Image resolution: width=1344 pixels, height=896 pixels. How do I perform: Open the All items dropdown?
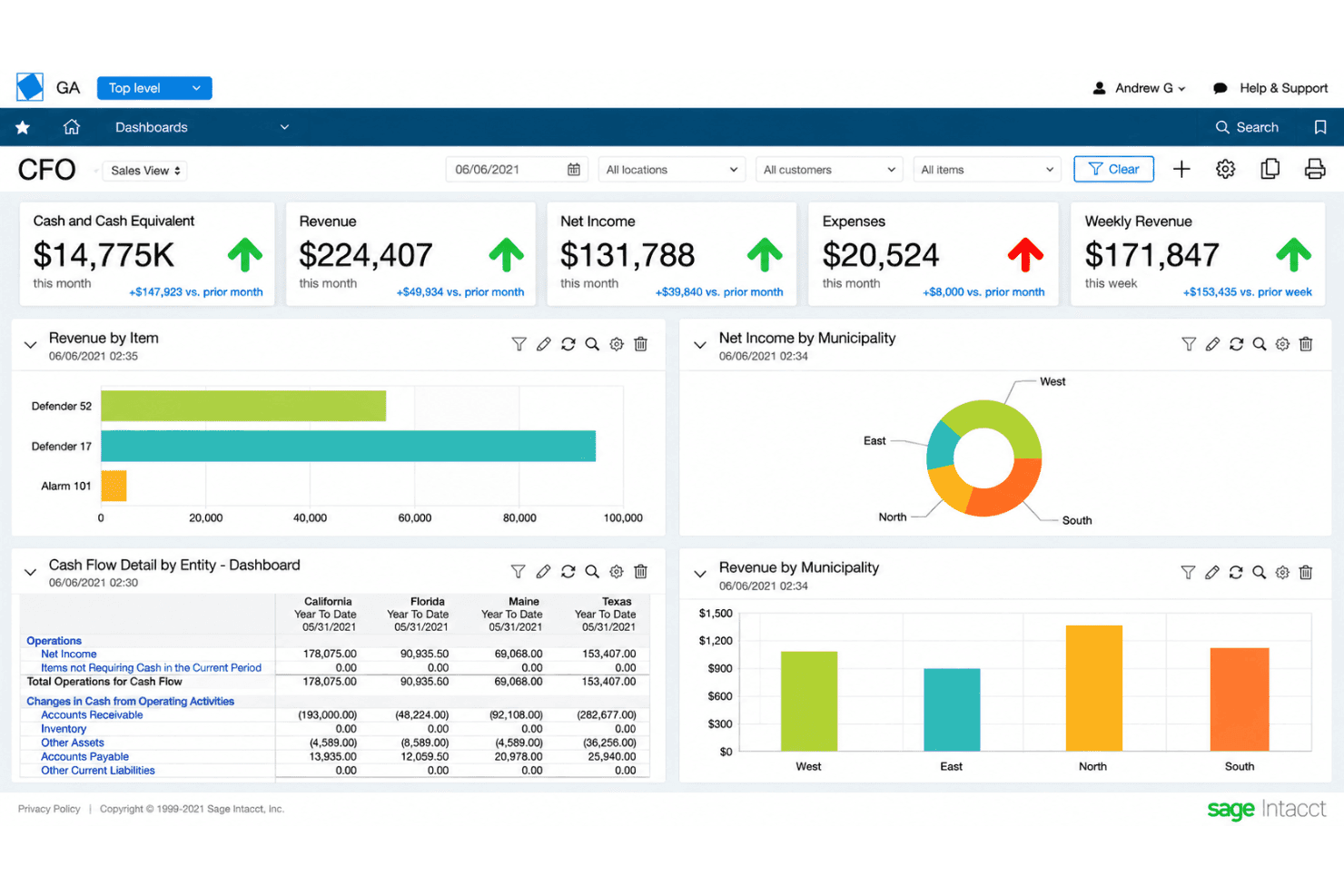(x=987, y=170)
